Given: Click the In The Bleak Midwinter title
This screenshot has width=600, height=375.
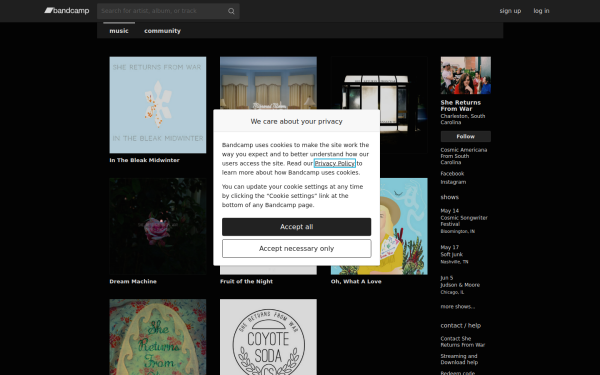Looking at the screenshot, I should 144,160.
